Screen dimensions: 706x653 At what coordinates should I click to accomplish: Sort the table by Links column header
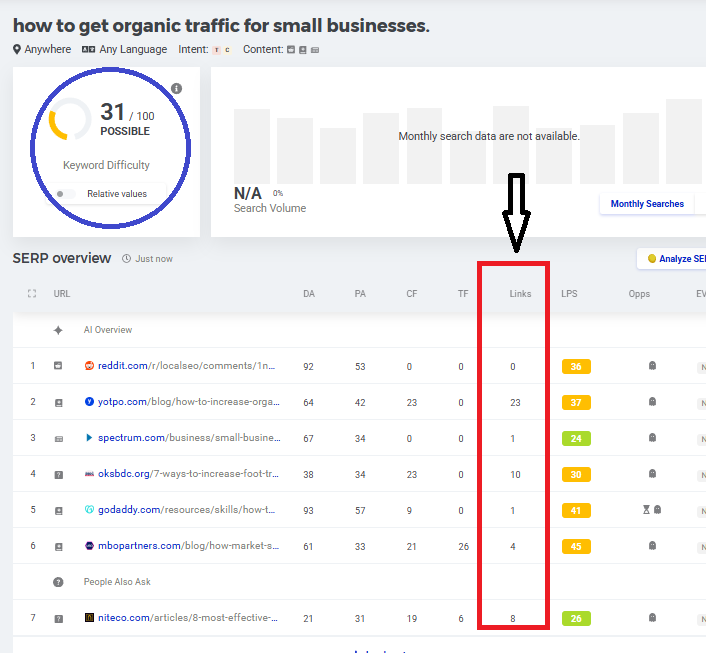tap(520, 294)
